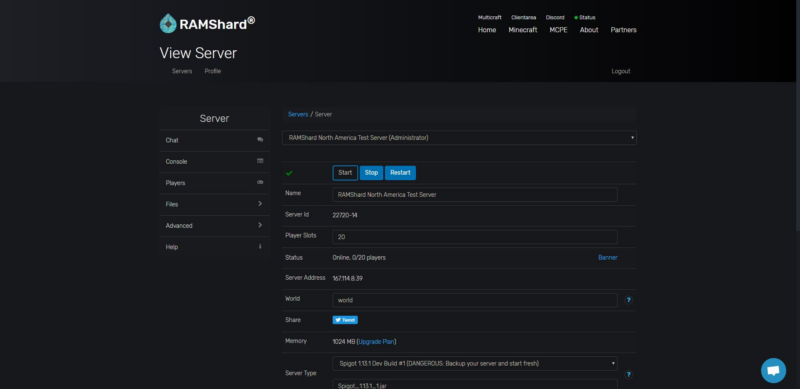Open Console in the server sidebar

(214, 161)
